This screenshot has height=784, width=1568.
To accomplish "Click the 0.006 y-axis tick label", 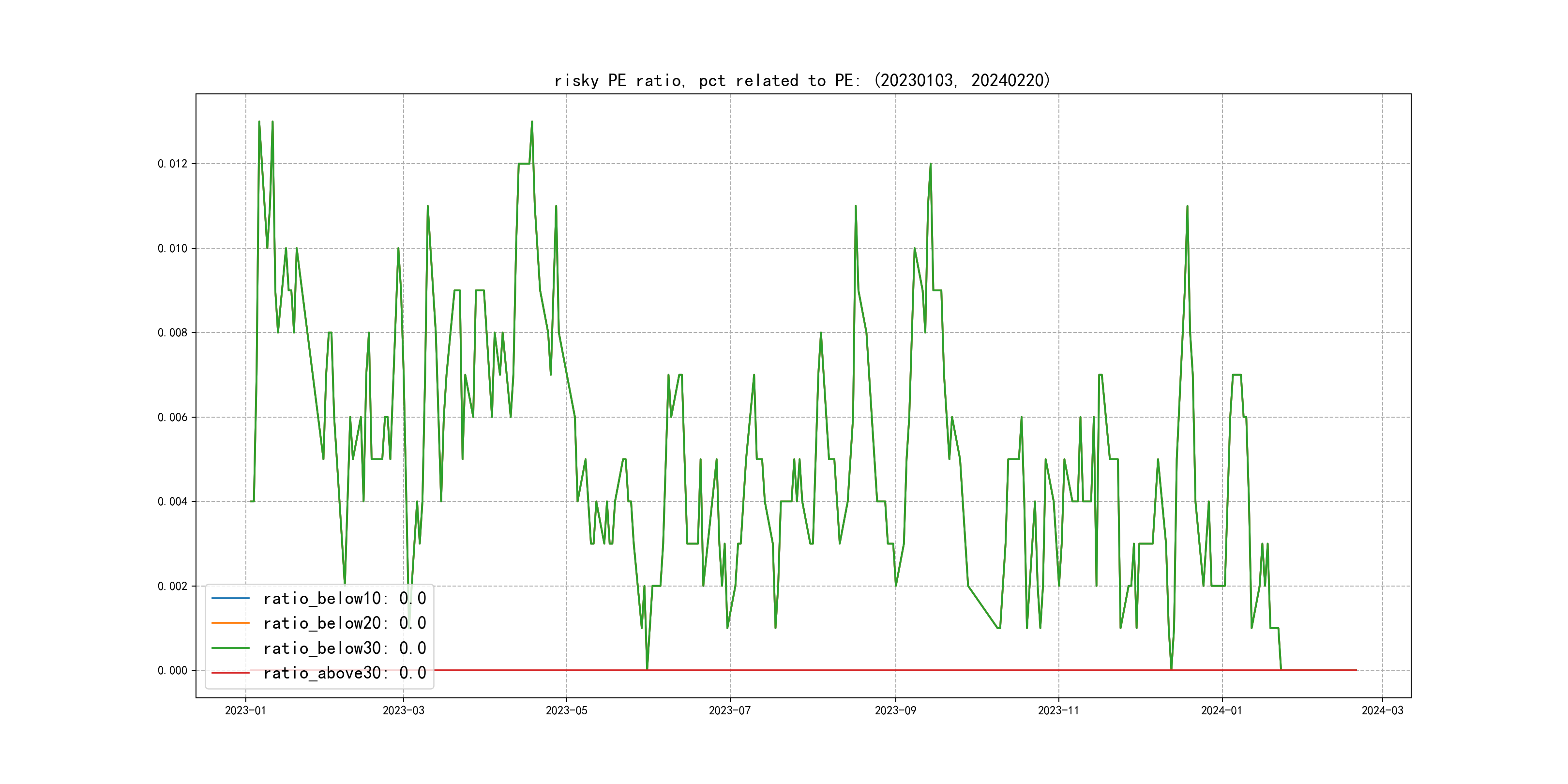I will 172,417.
